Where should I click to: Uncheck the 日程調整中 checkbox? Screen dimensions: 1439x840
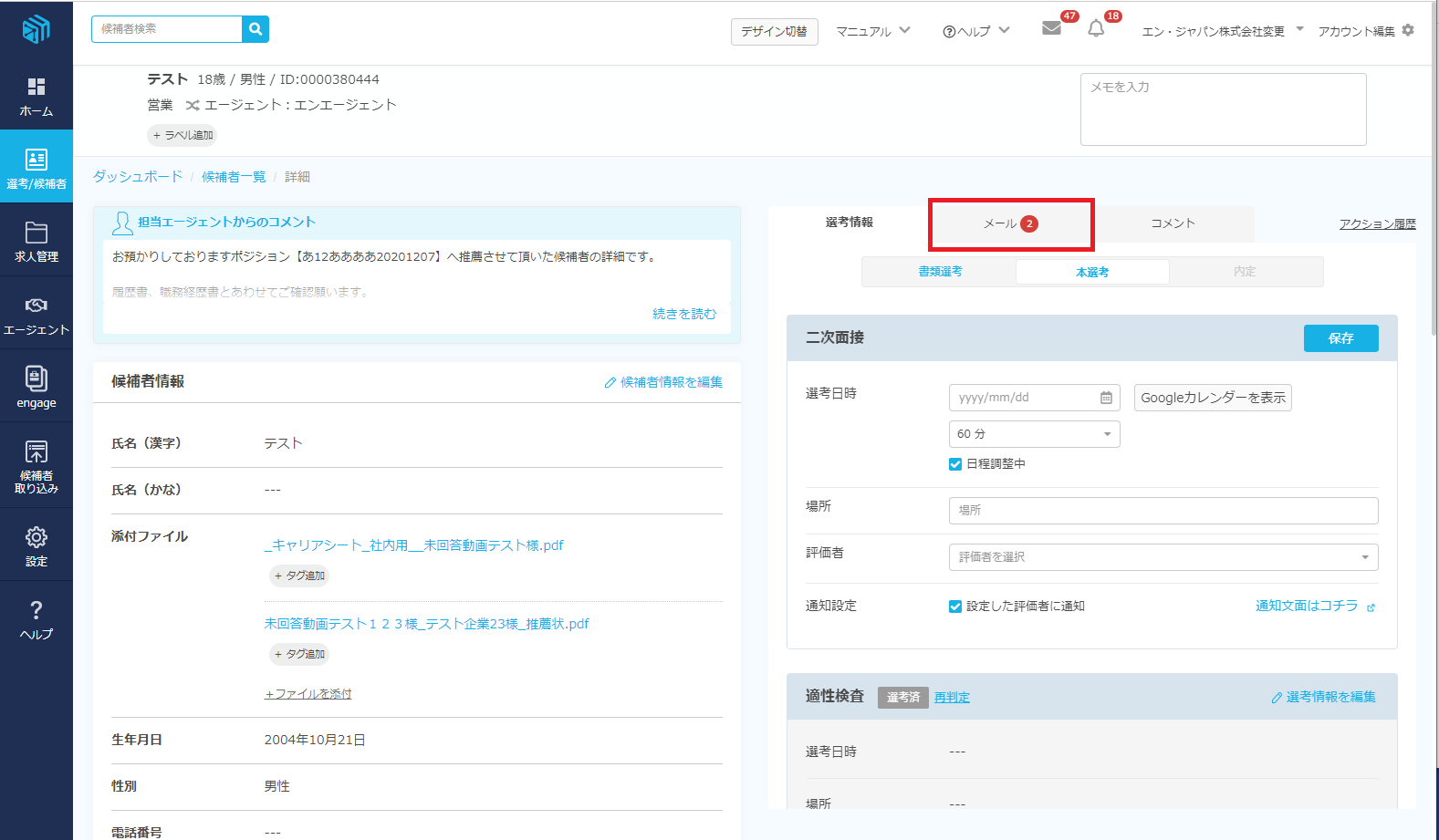(x=955, y=464)
